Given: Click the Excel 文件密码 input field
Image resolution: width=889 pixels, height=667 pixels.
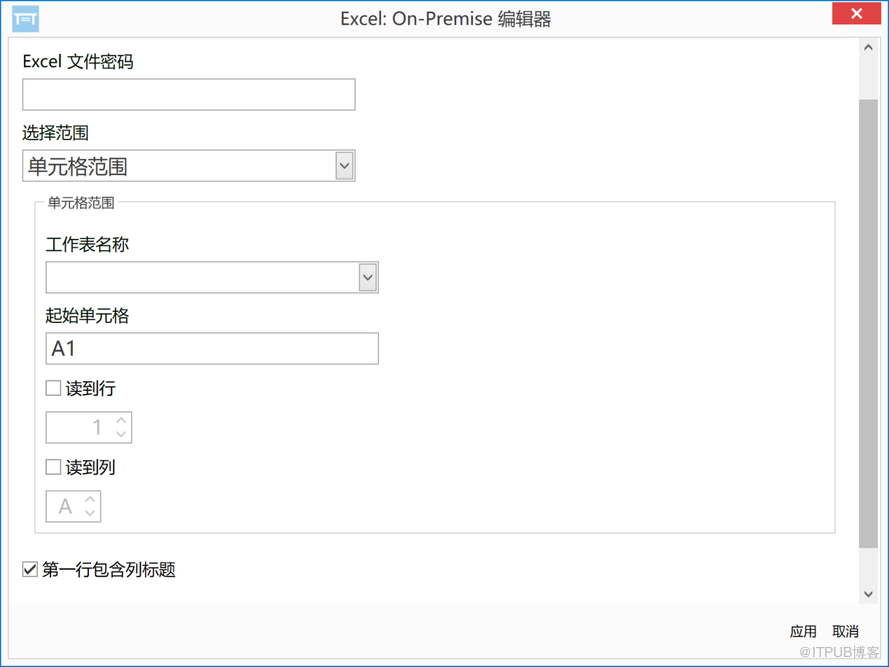Looking at the screenshot, I should pos(189,94).
